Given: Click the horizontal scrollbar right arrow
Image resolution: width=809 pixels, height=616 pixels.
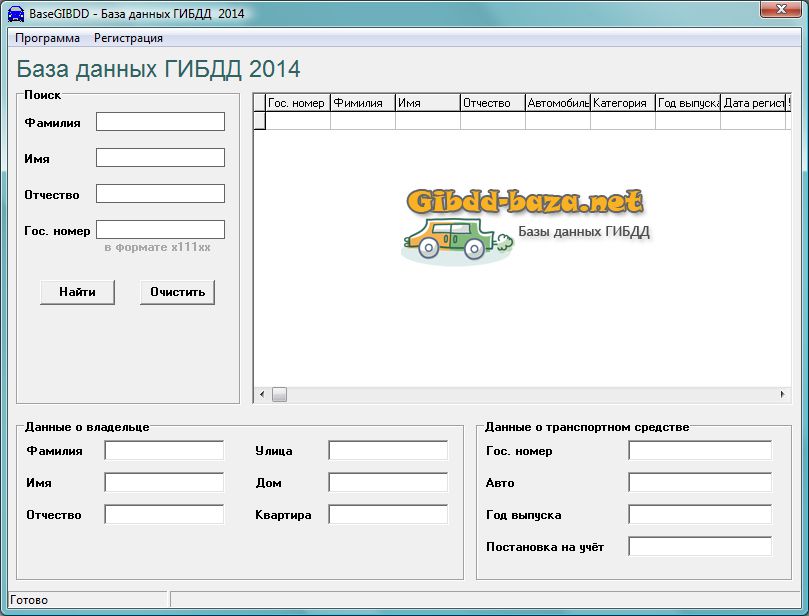Looking at the screenshot, I should point(783,395).
